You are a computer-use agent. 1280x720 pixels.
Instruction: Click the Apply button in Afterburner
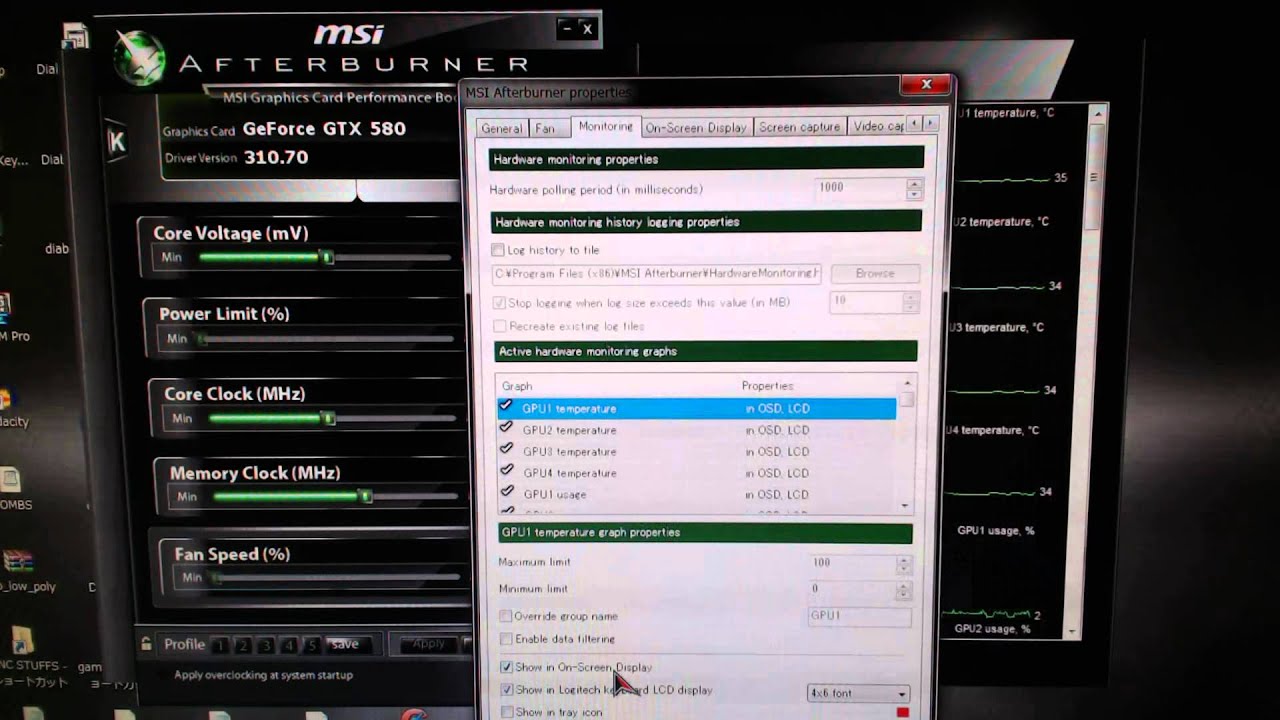click(428, 644)
